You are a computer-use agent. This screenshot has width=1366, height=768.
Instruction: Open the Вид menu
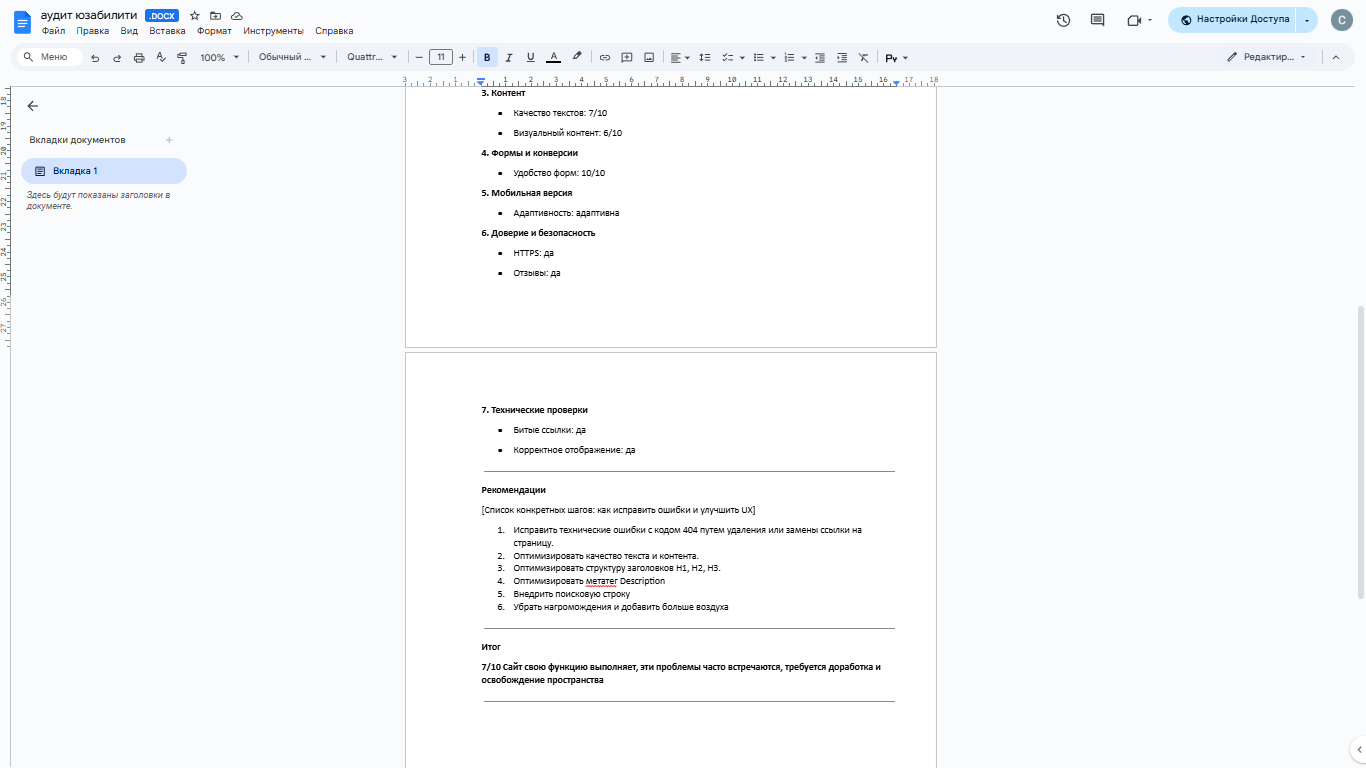[x=129, y=31]
